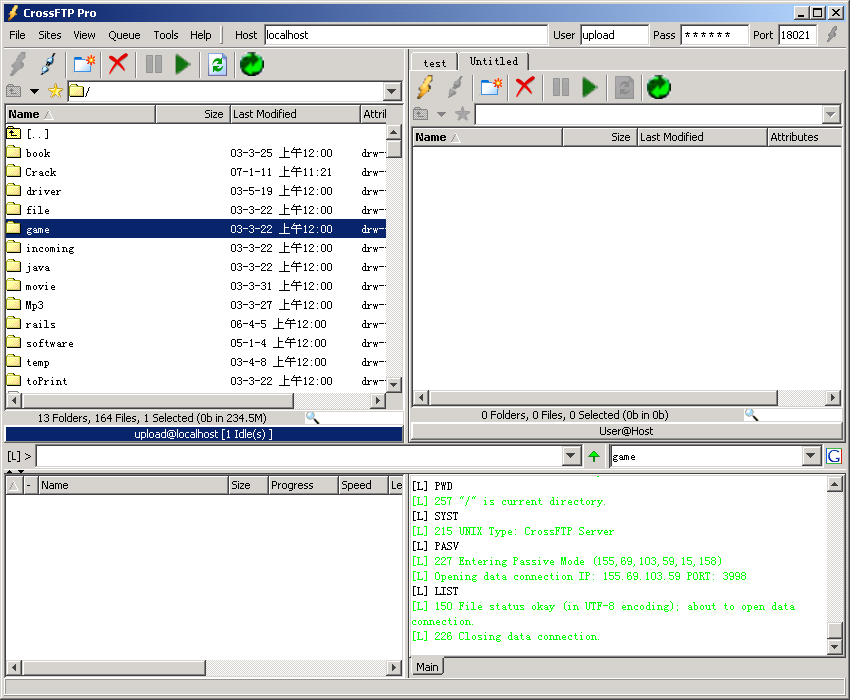Click the FTP command input box
Screen dimensions: 850x700
(x=299, y=456)
